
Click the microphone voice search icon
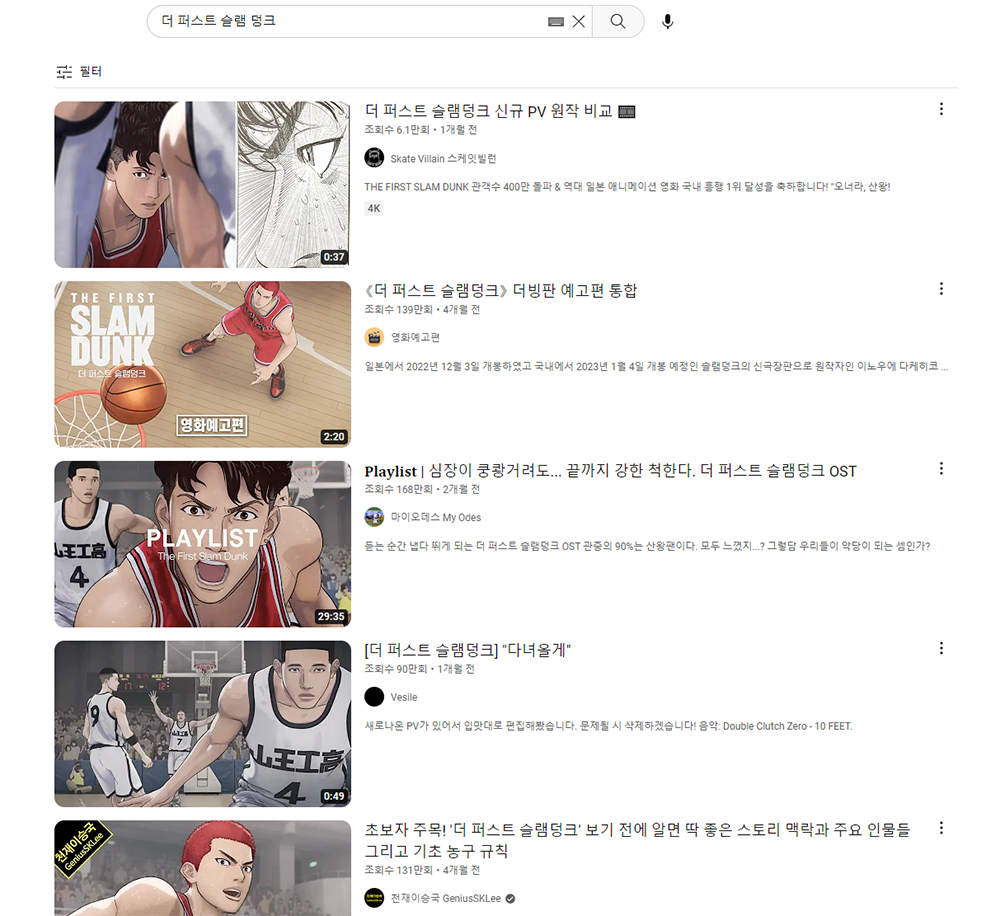(x=668, y=21)
